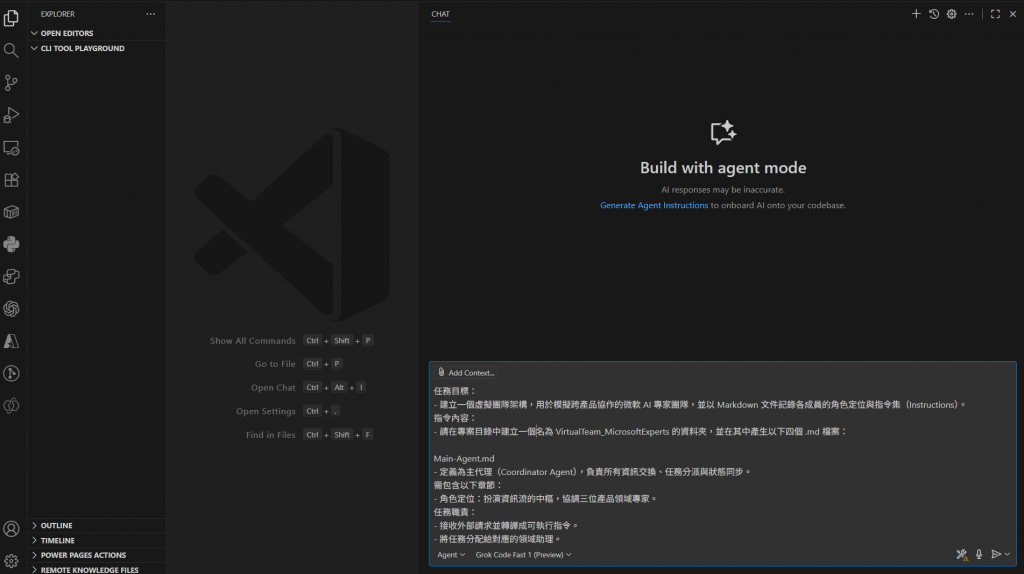
Task: Expand Remote Knowledge Files section
Action: click(97, 569)
